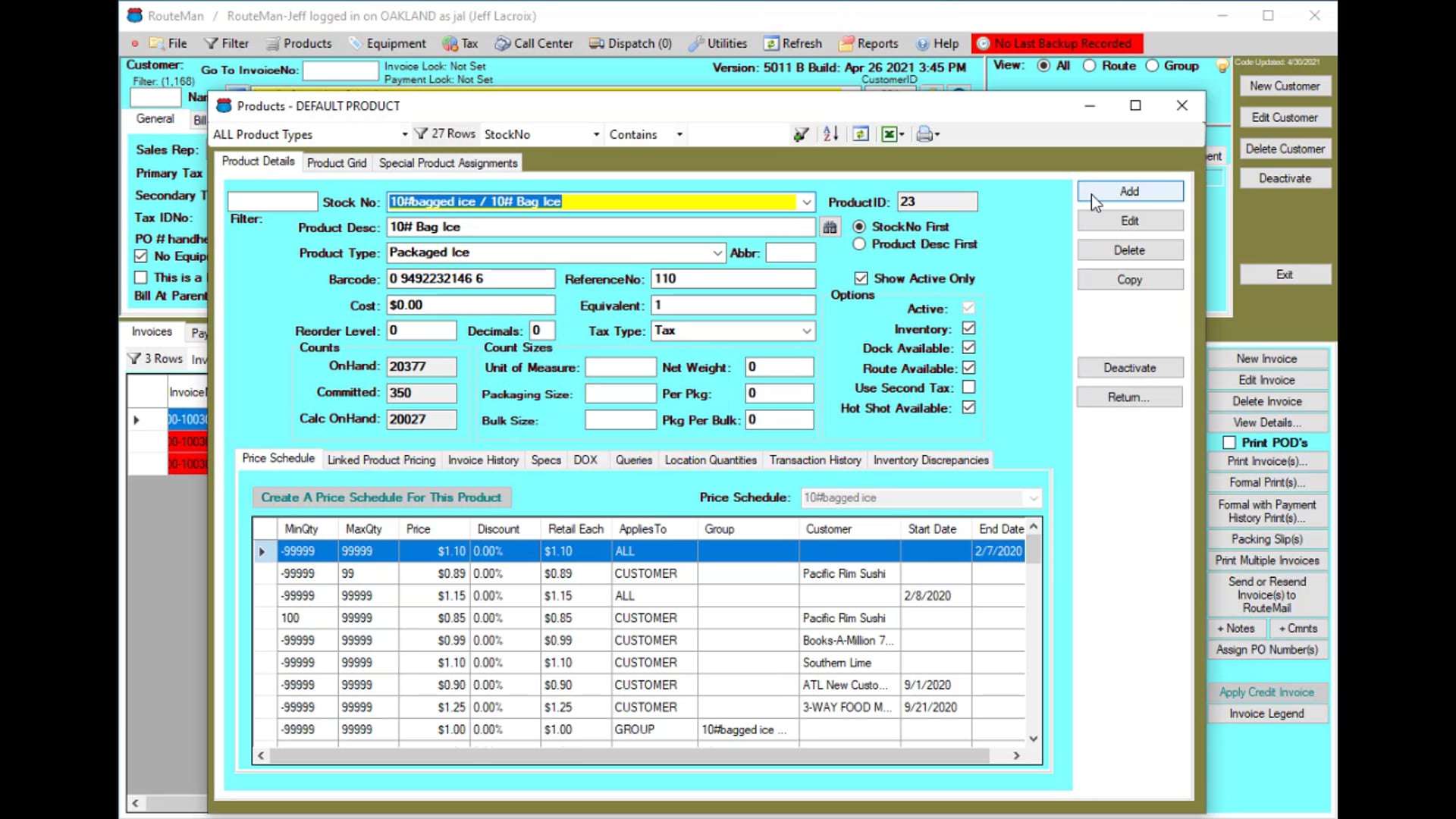Expand the Tax Type dropdown

coord(807,331)
